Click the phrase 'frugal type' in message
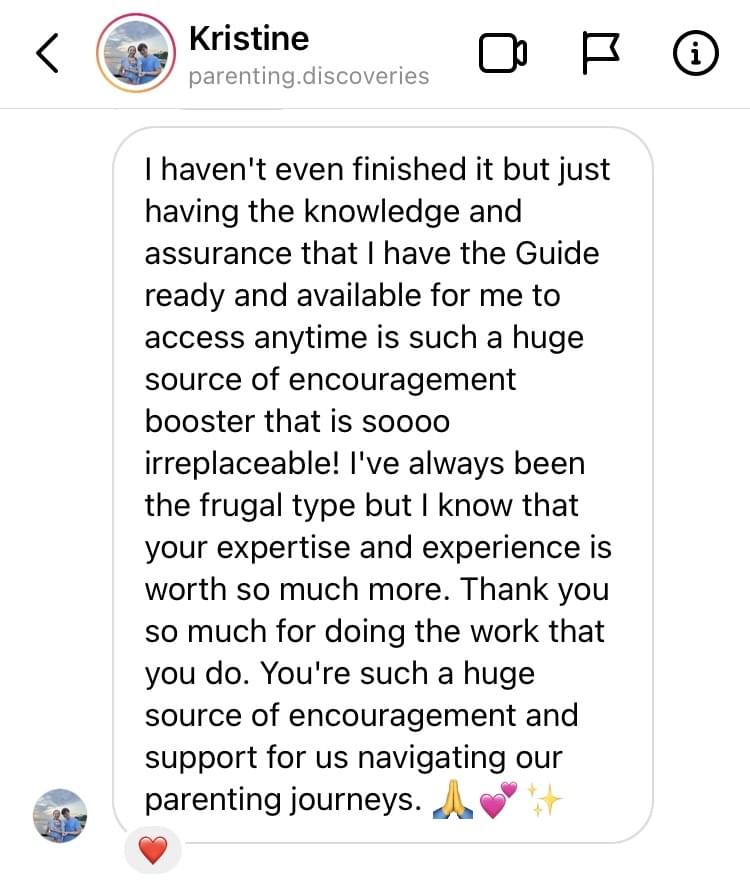The image size is (750, 886). (x=275, y=506)
